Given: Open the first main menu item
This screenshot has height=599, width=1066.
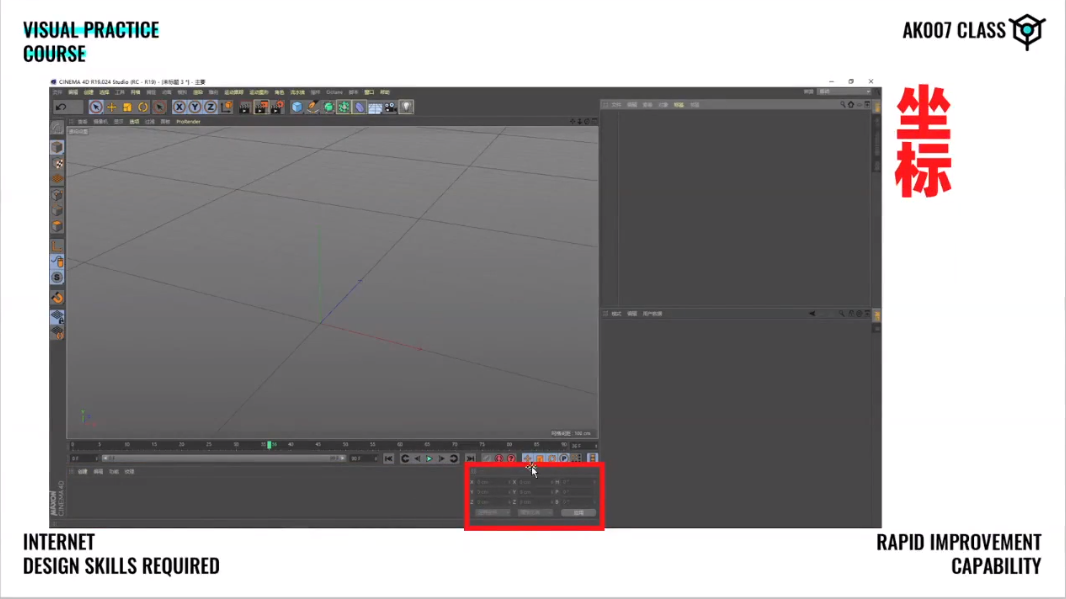Looking at the screenshot, I should point(57,92).
